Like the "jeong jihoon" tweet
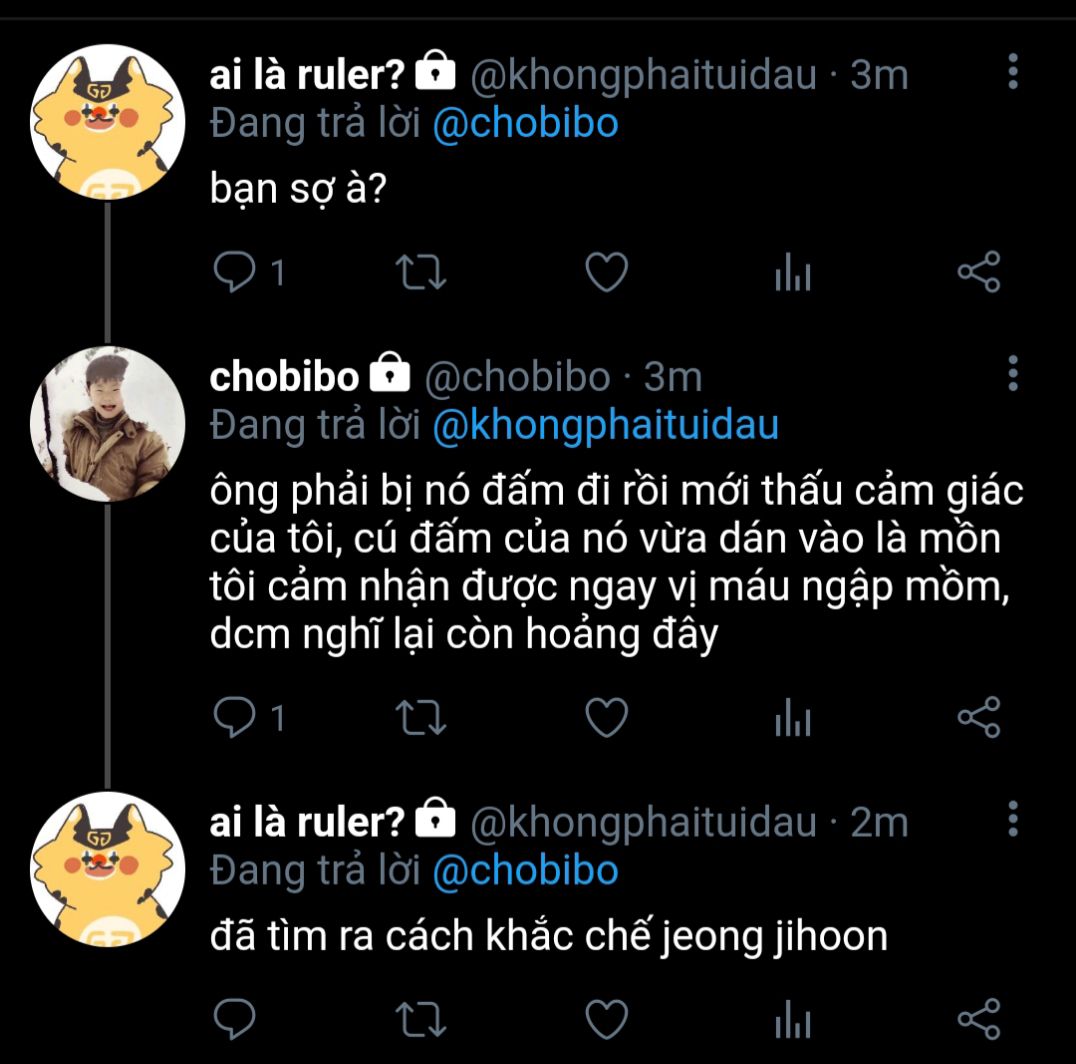The width and height of the screenshot is (1076, 1064). tap(606, 1019)
